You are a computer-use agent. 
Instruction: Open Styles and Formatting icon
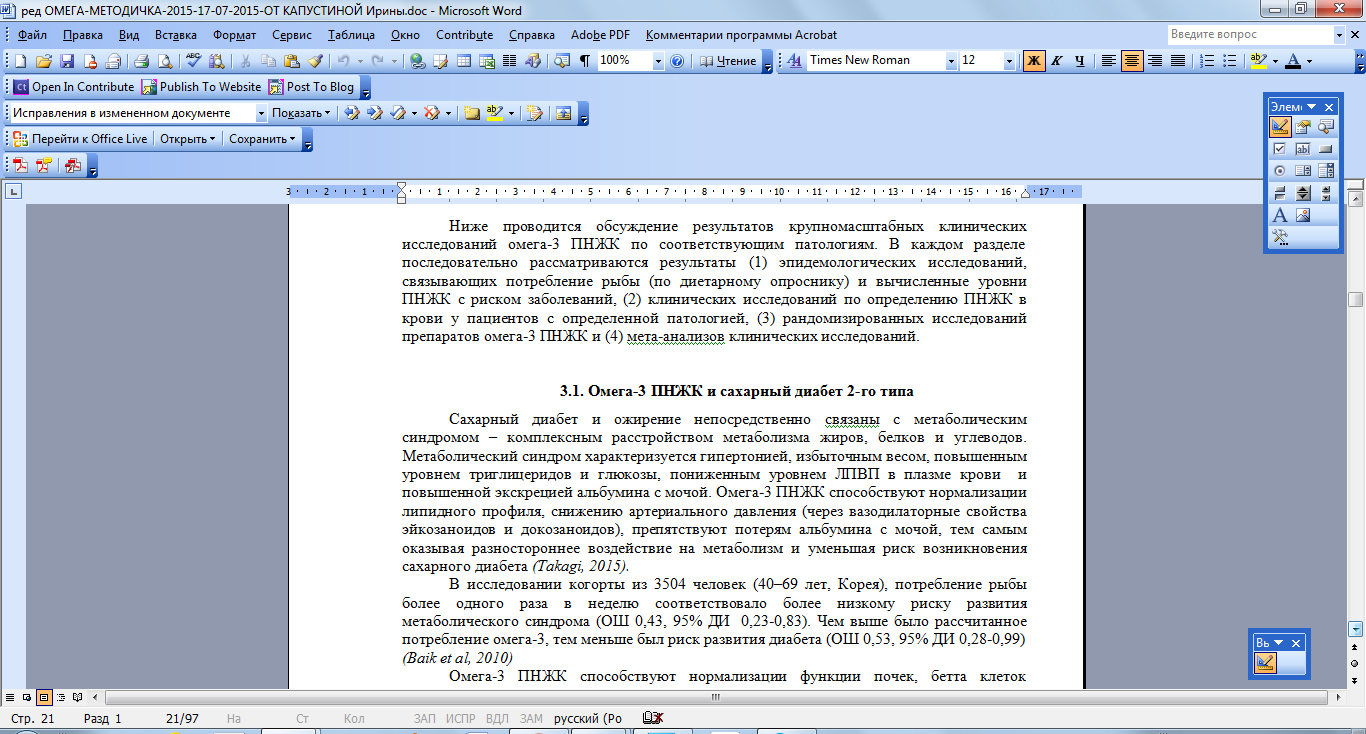point(795,61)
